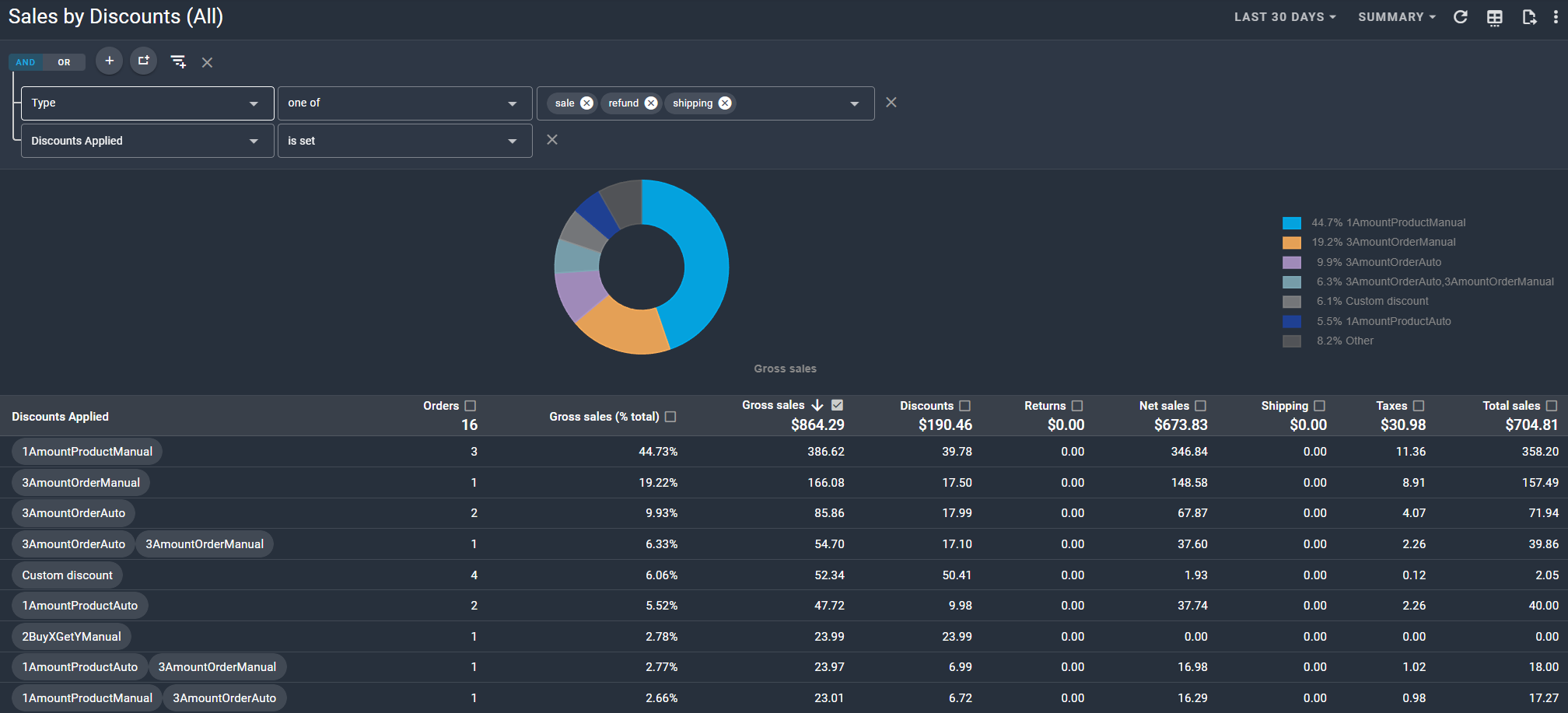Expand the Last 30 Days date range dropdown

tap(1284, 17)
